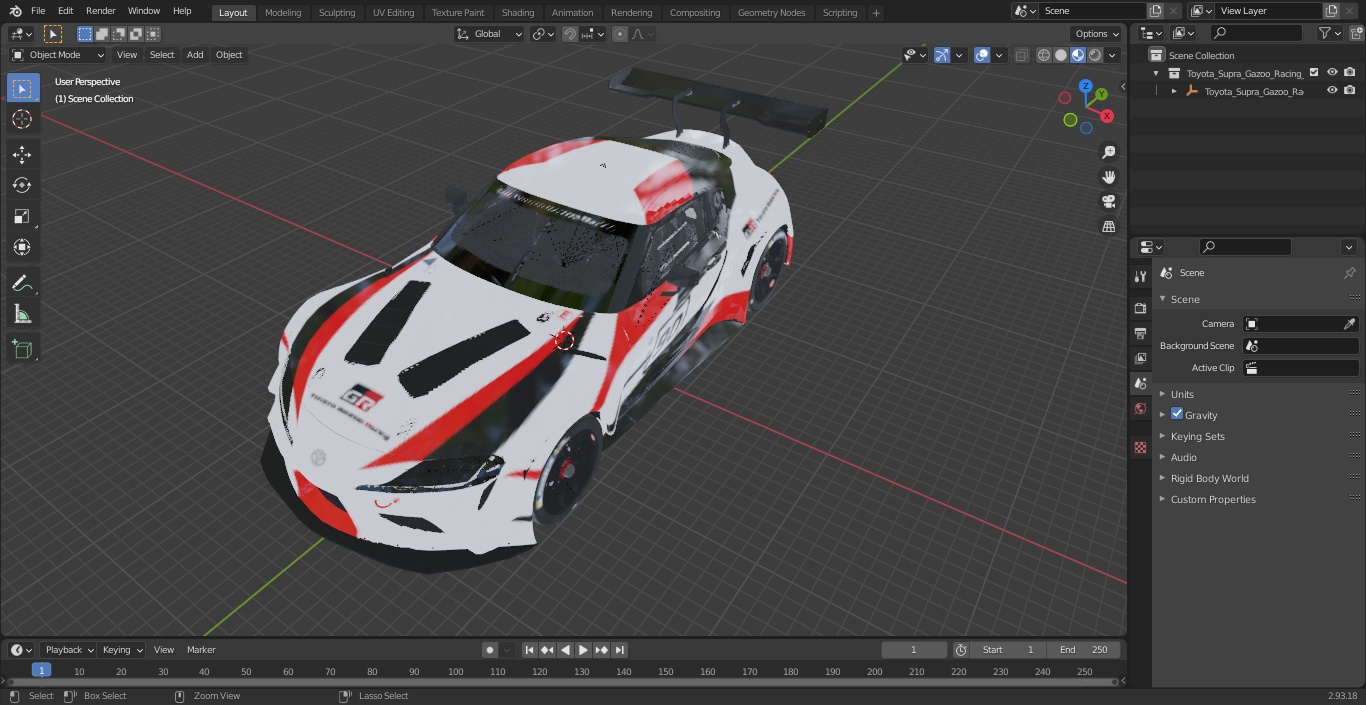Expand Toyota_Supra_Gazoo_Ra object tree
The width and height of the screenshot is (1366, 705).
click(x=1174, y=91)
